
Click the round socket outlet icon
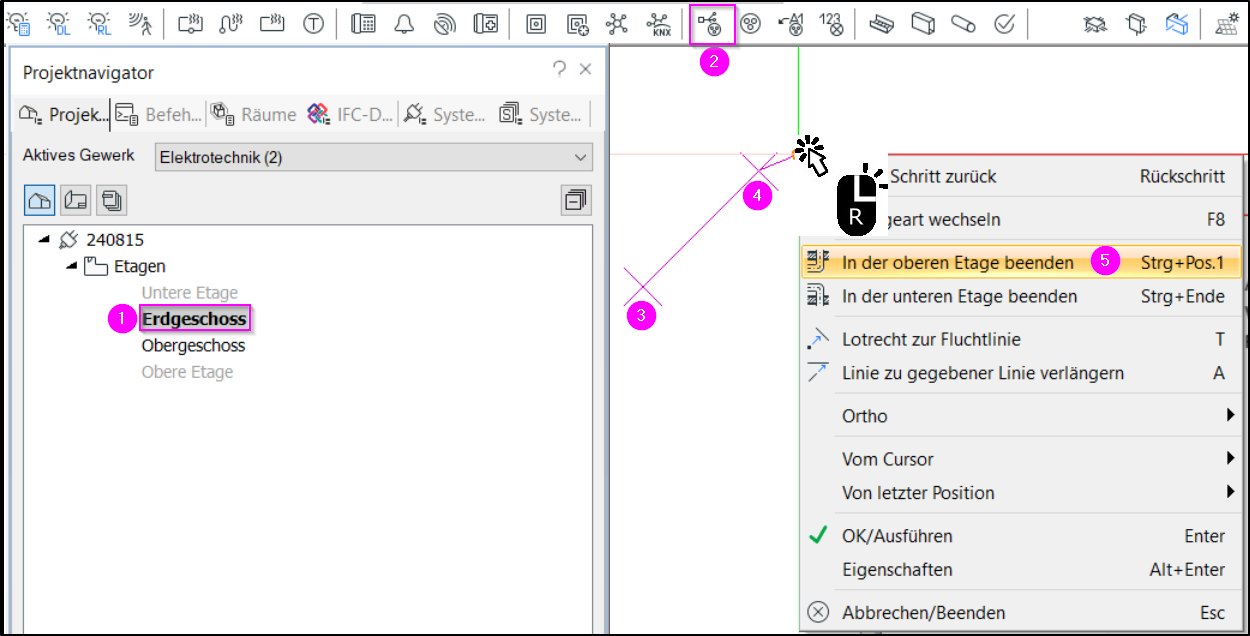[x=750, y=24]
